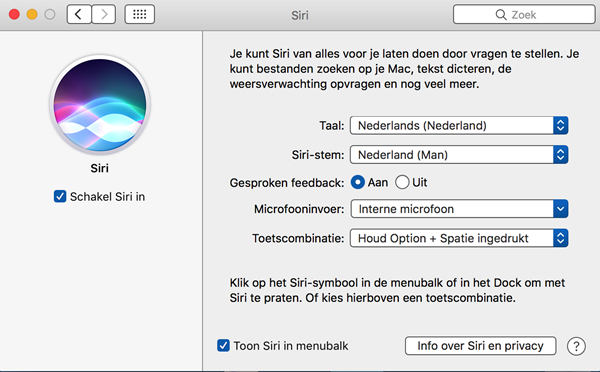The width and height of the screenshot is (600, 372).
Task: Click the large Siri icon
Action: (100, 104)
